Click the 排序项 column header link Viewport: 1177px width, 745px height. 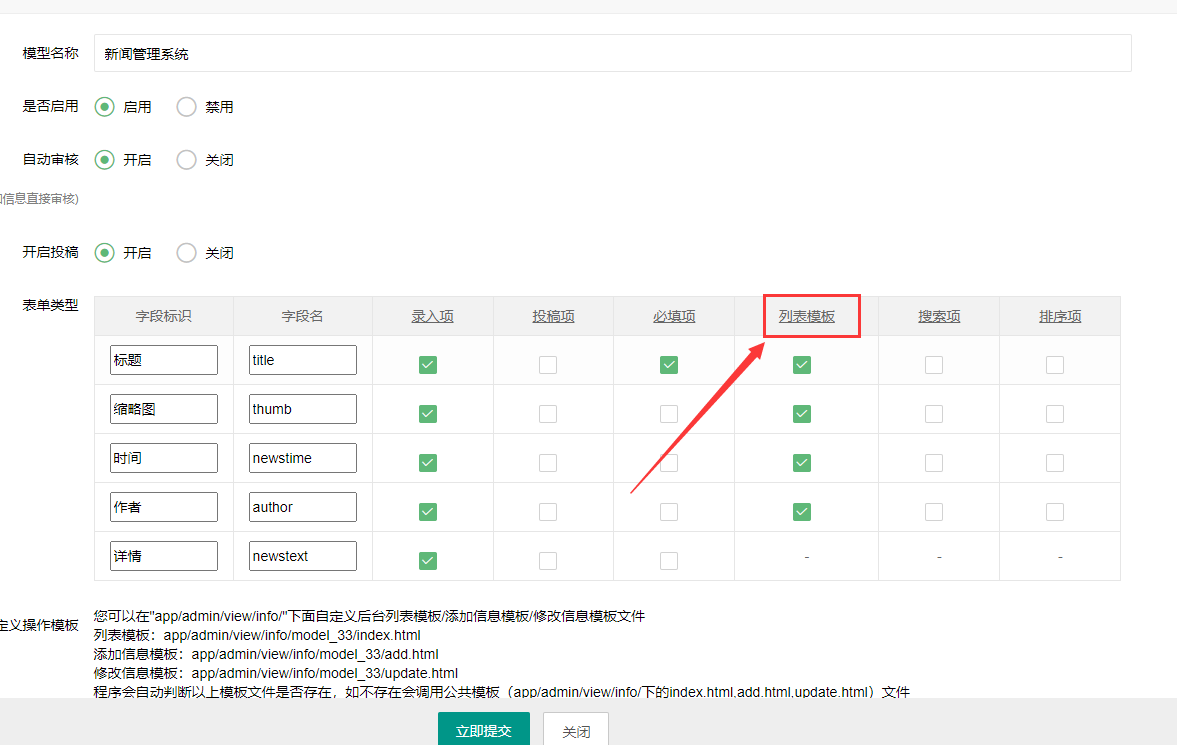pos(1060,317)
